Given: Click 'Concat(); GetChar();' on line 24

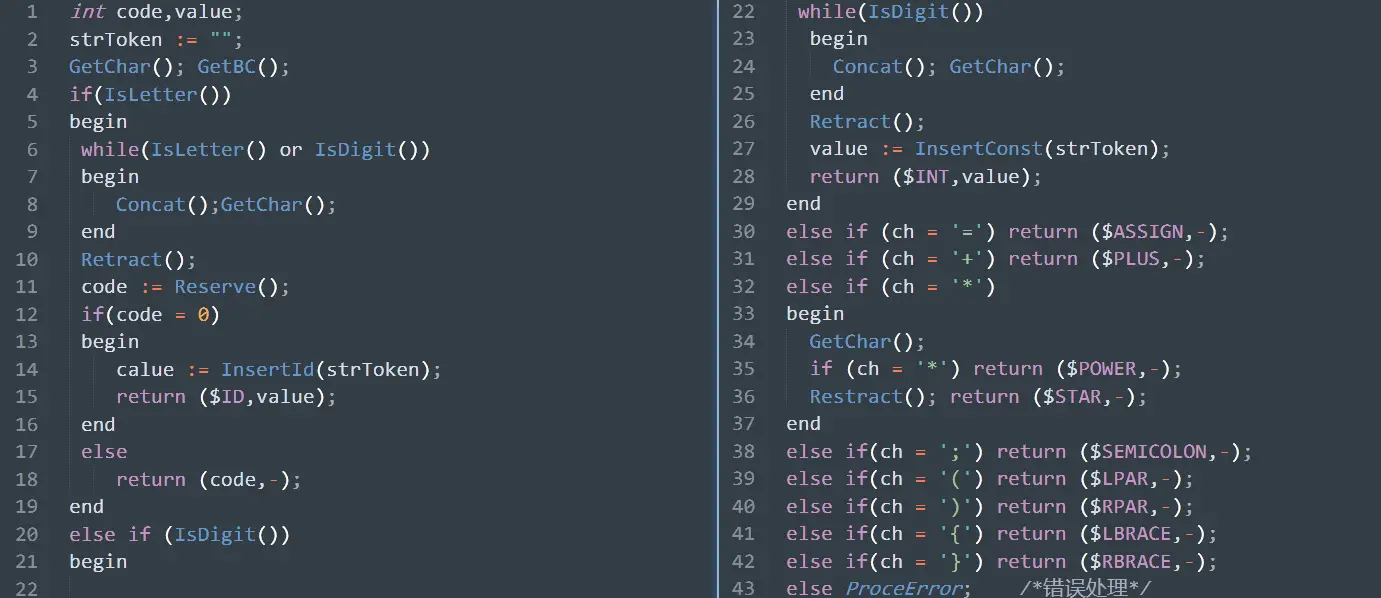Looking at the screenshot, I should [x=949, y=67].
